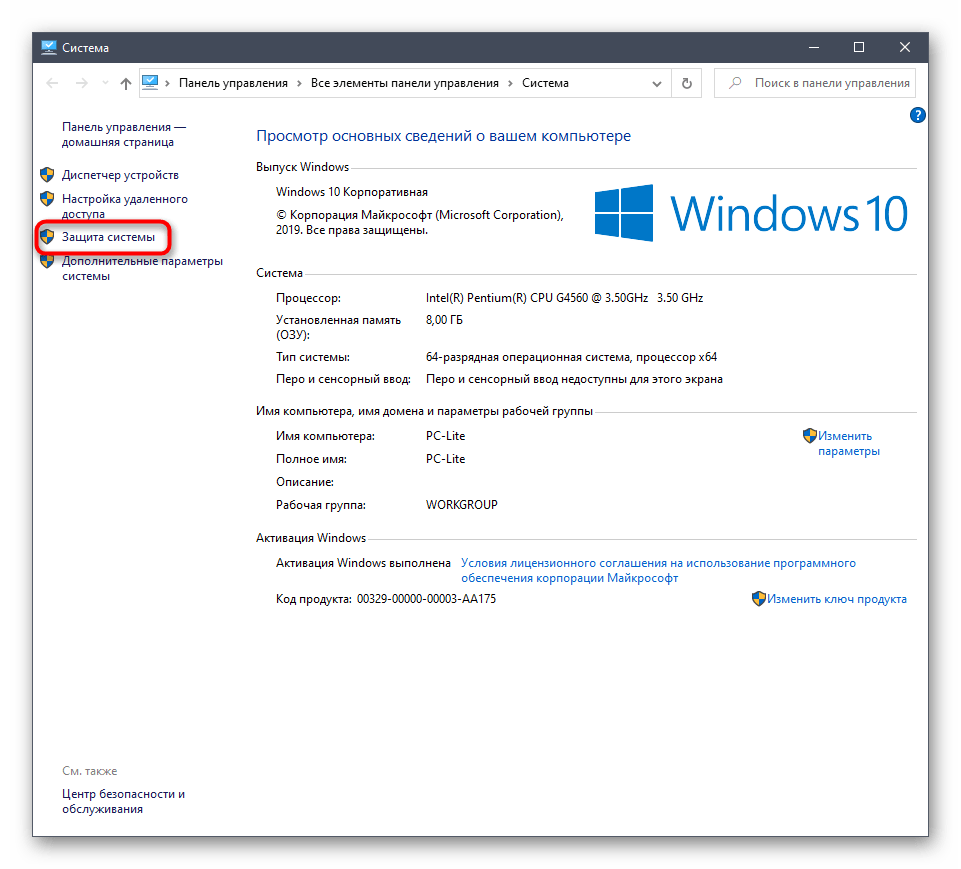Go forward with the right arrow button
The height and width of the screenshot is (869, 961).
tap(82, 83)
